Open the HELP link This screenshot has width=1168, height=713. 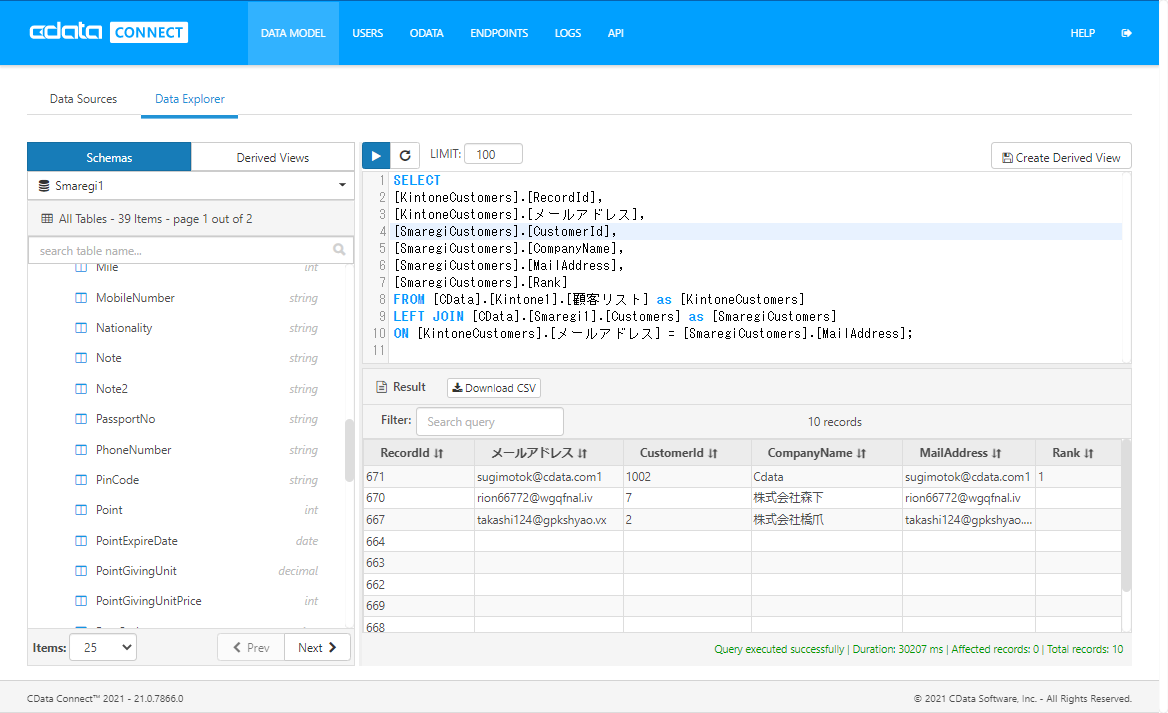click(x=1082, y=33)
